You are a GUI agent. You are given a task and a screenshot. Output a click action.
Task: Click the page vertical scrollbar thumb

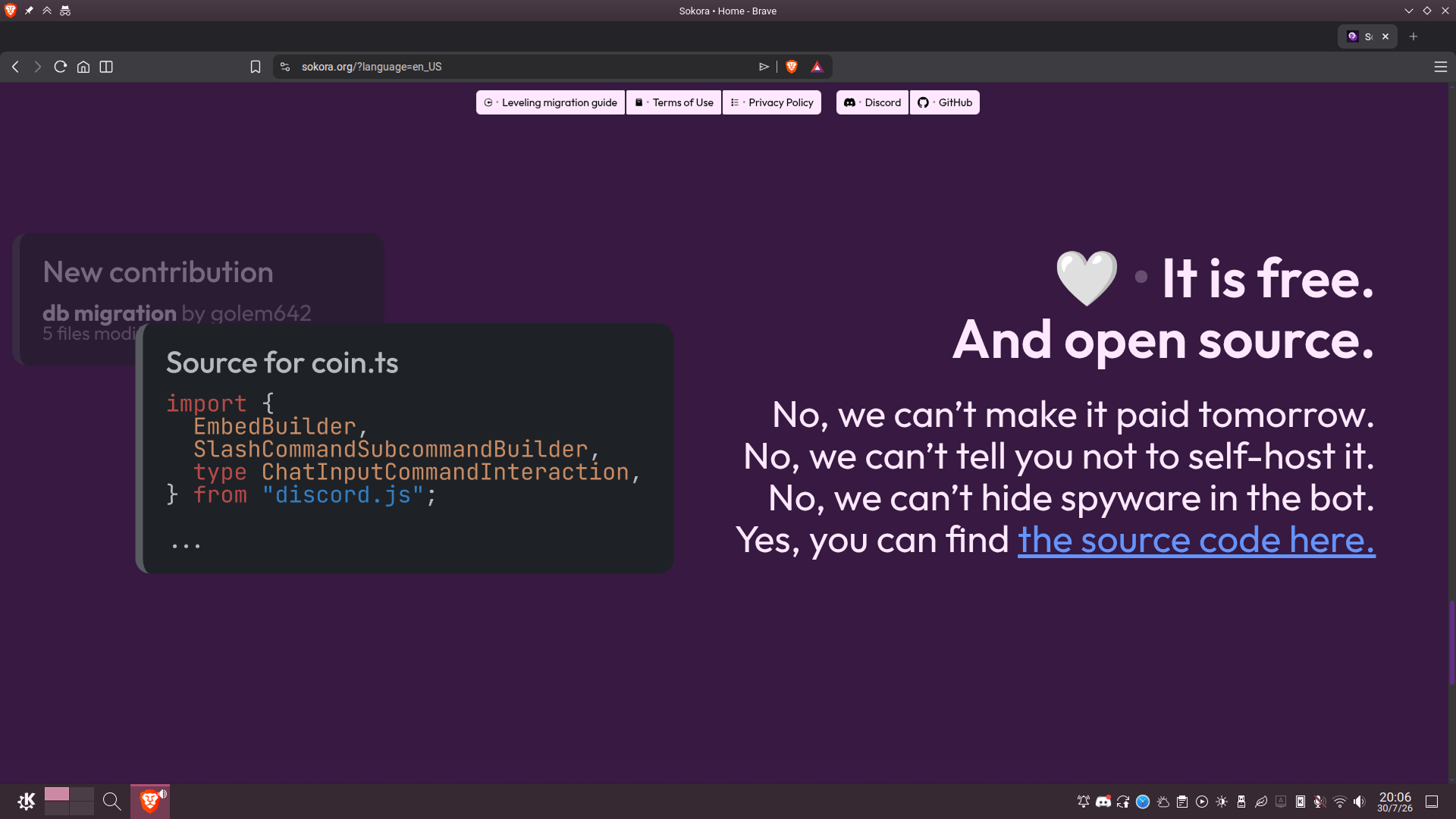point(1451,643)
